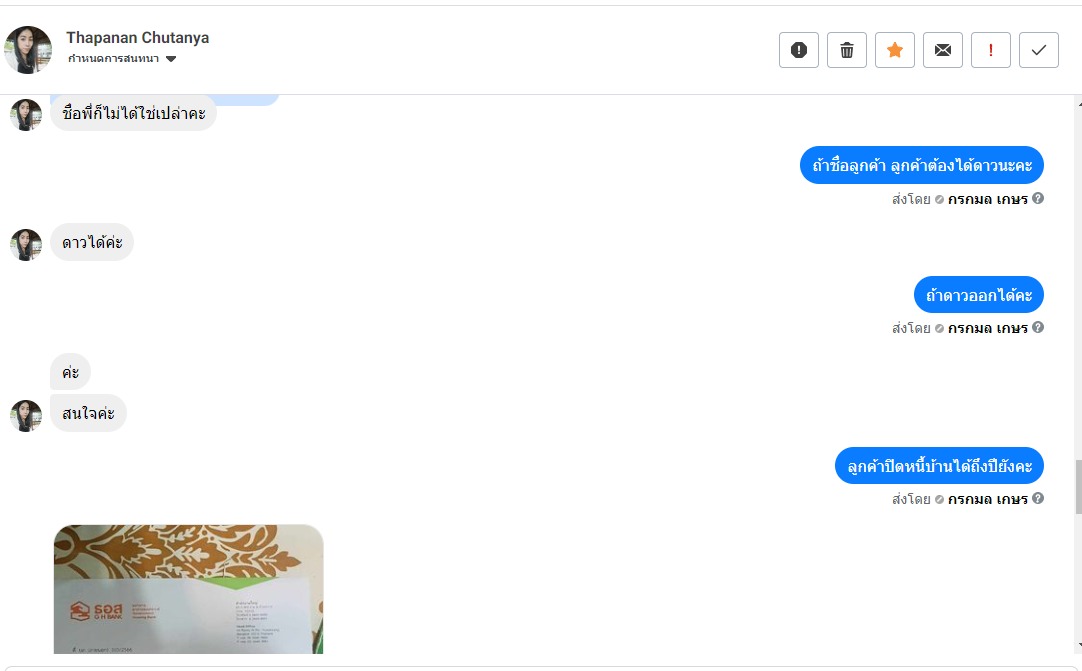Click help icon under ถ้าดาวออกได้คะ message
The image size is (1082, 671).
point(1038,327)
